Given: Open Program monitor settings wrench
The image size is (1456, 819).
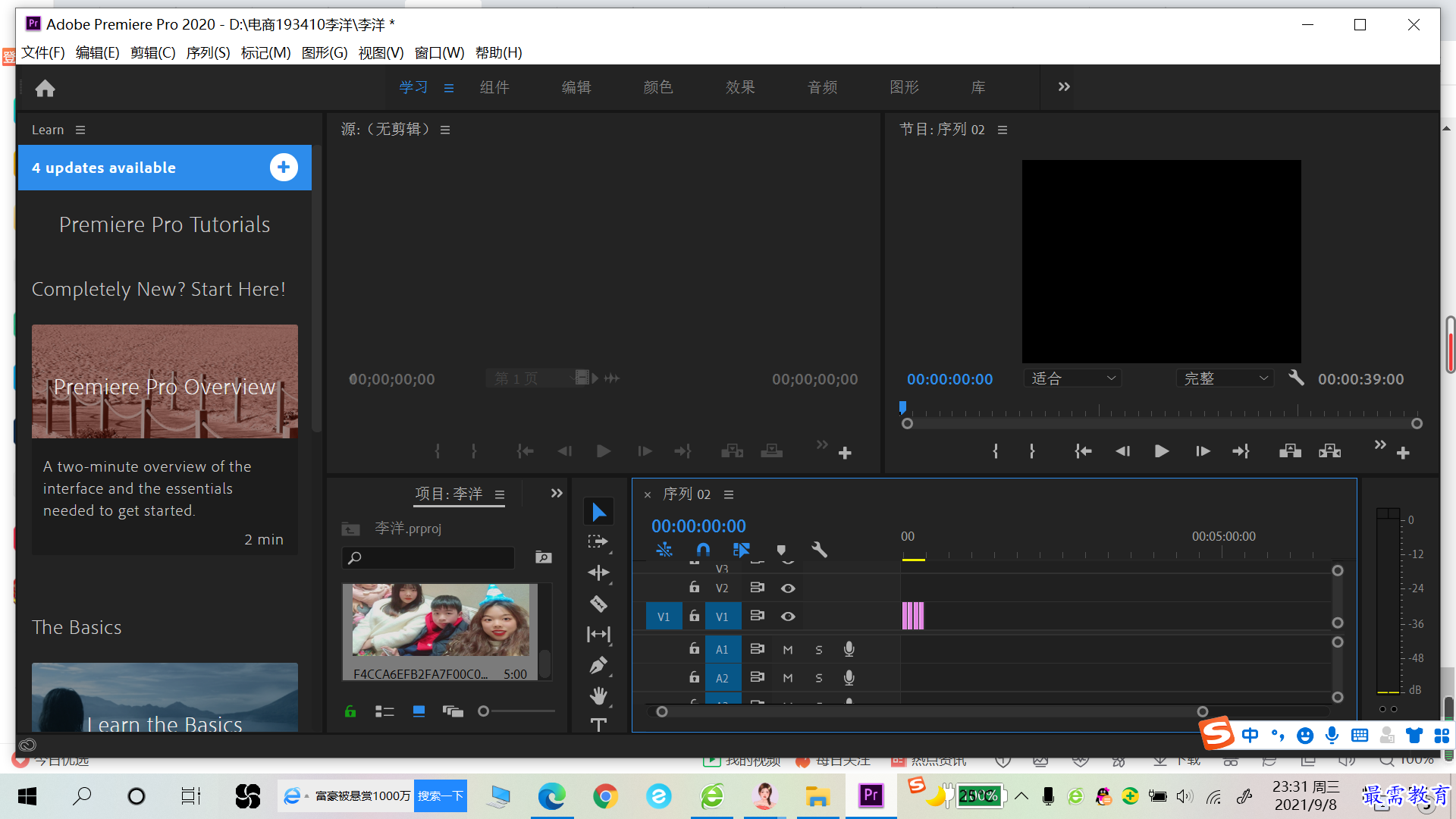Looking at the screenshot, I should 1296,378.
